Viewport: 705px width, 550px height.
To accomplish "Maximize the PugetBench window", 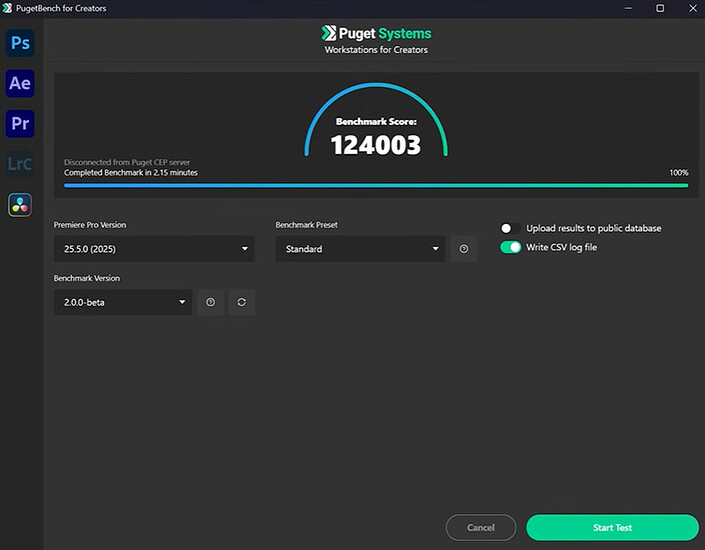I will [660, 8].
